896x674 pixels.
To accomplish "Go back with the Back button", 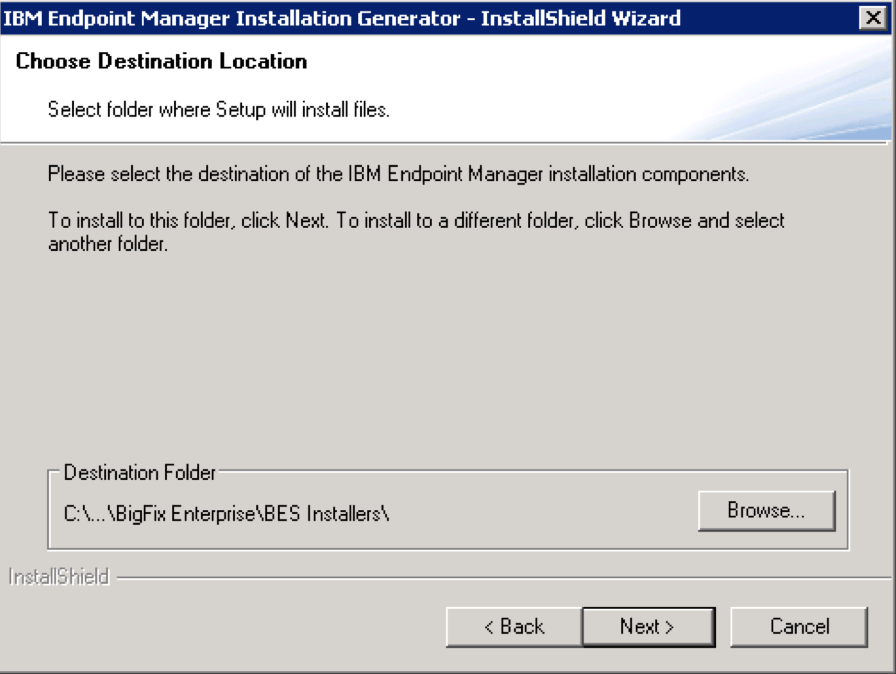I will tap(513, 627).
